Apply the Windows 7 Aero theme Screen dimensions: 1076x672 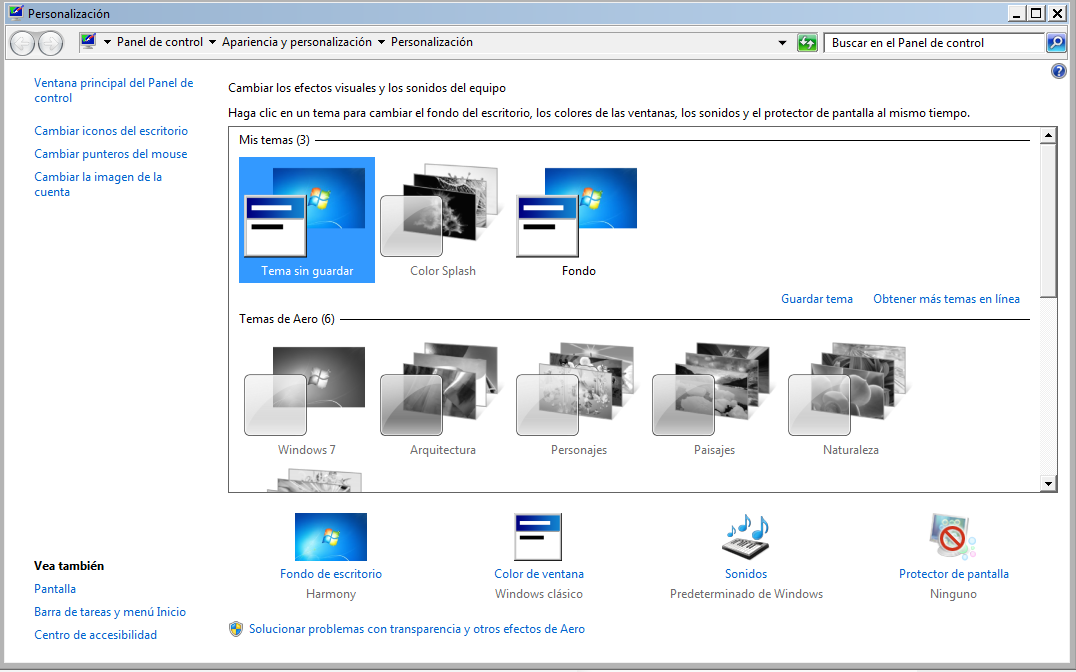[307, 399]
